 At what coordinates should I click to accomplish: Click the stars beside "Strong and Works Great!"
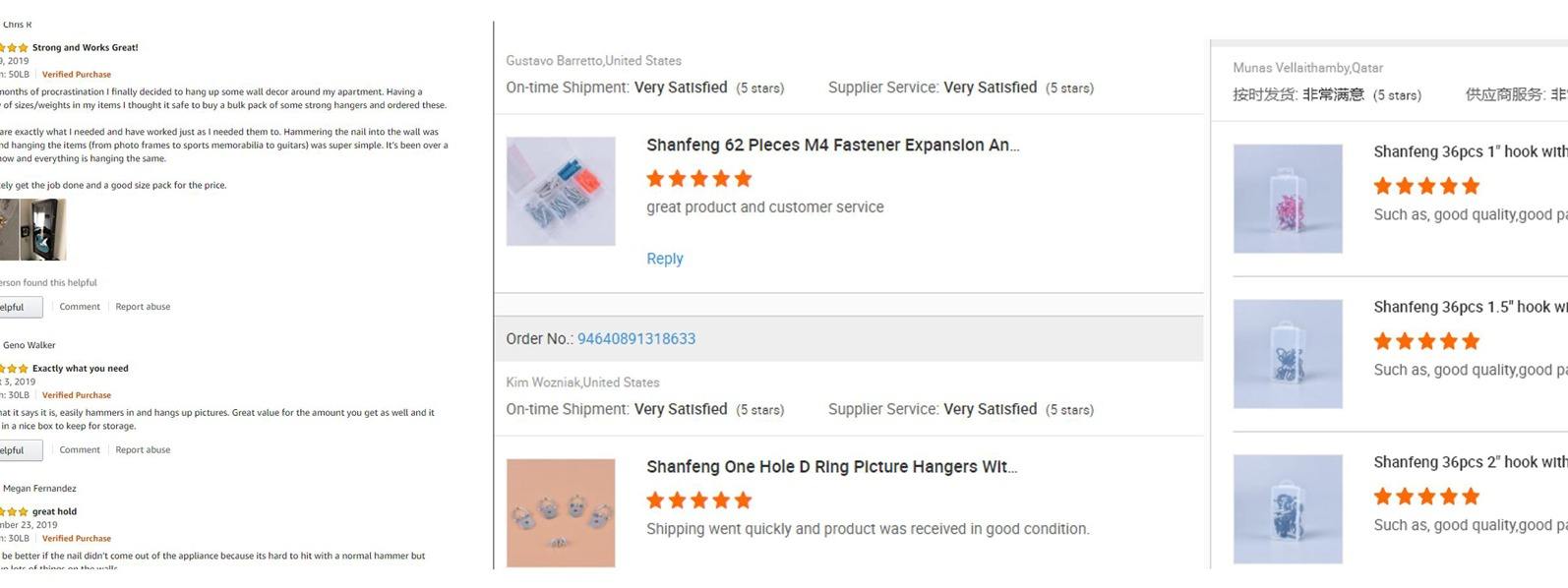[x=14, y=47]
